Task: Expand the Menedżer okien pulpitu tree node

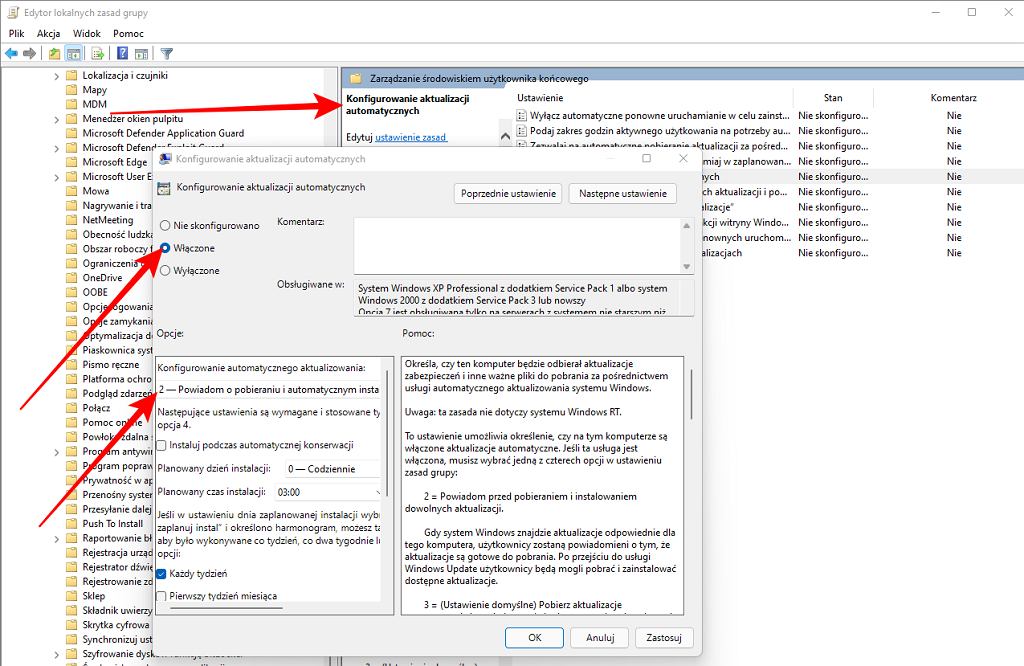Action: (x=56, y=119)
